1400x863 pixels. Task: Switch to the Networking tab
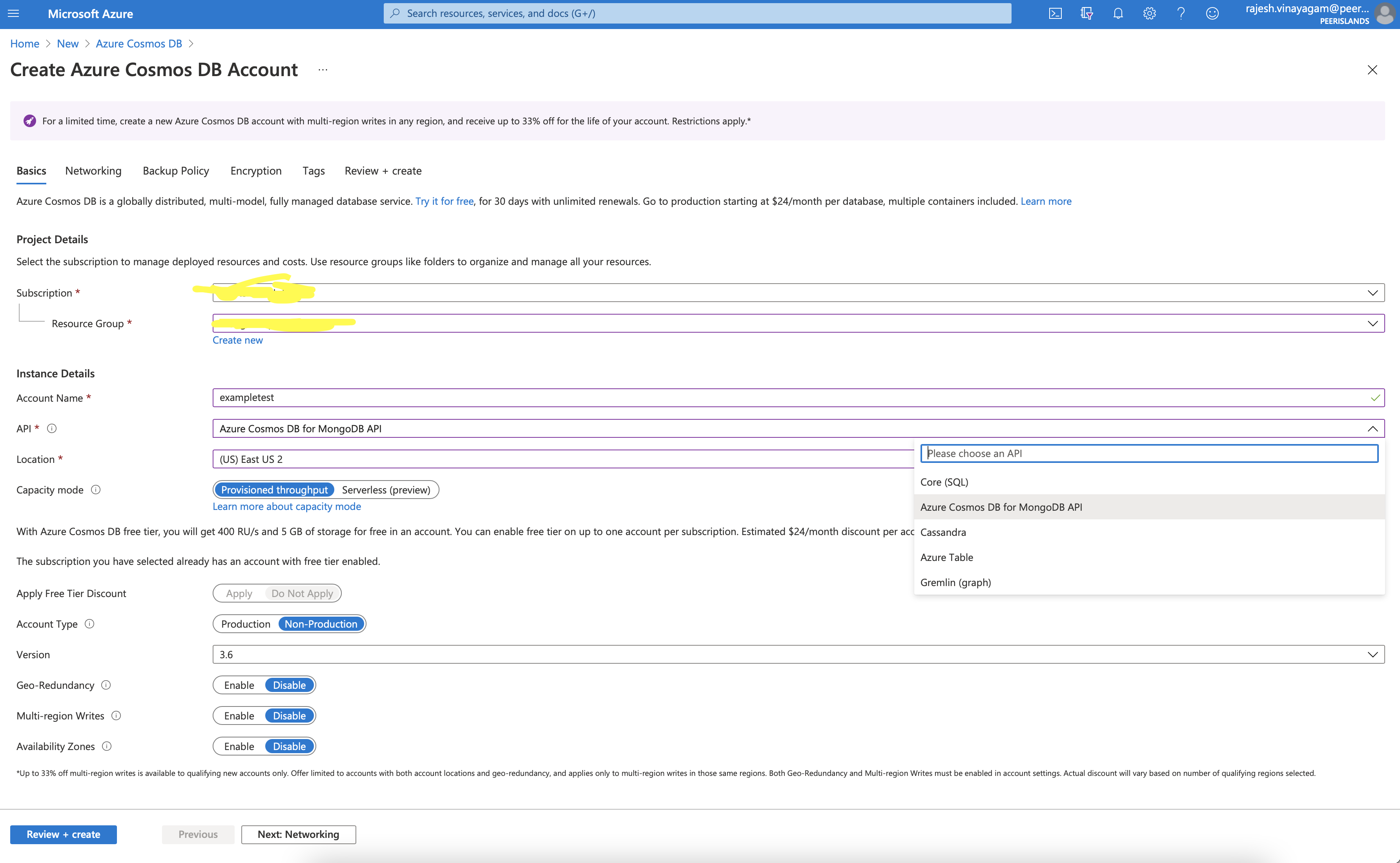pyautogui.click(x=93, y=171)
